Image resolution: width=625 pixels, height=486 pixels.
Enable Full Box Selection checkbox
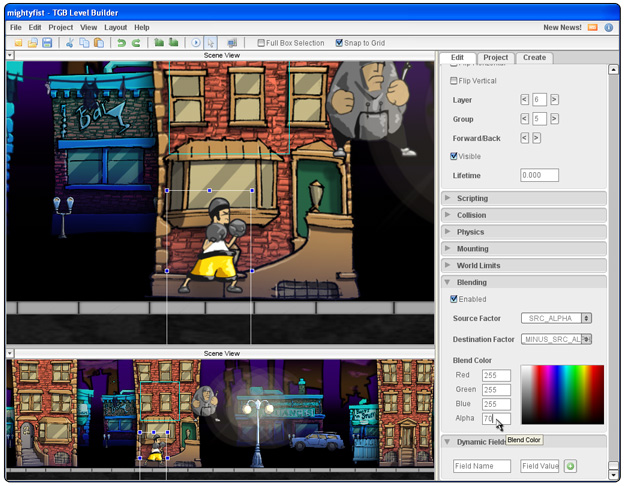(261, 43)
